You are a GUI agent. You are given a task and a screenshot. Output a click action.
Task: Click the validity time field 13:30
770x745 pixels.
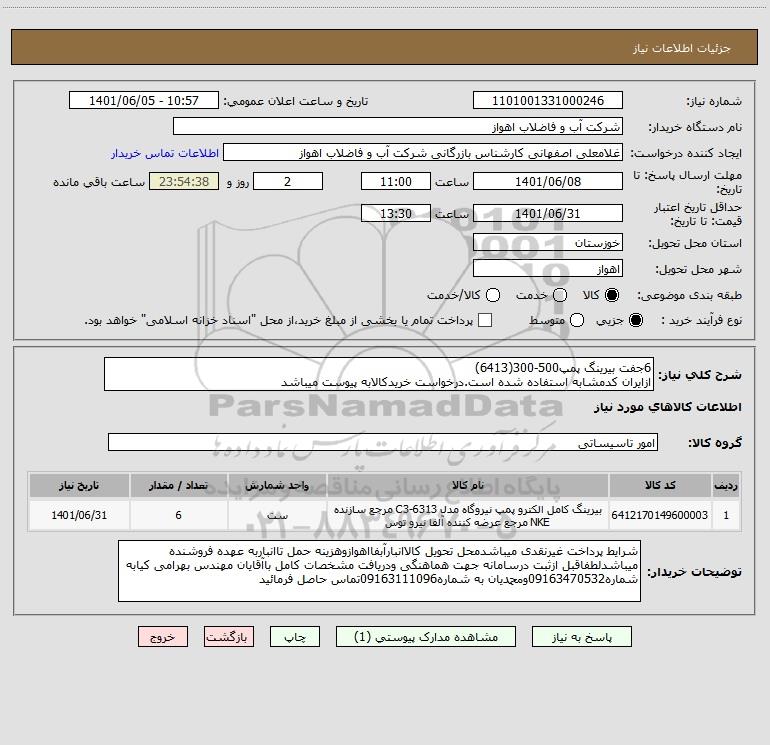pyautogui.click(x=396, y=213)
